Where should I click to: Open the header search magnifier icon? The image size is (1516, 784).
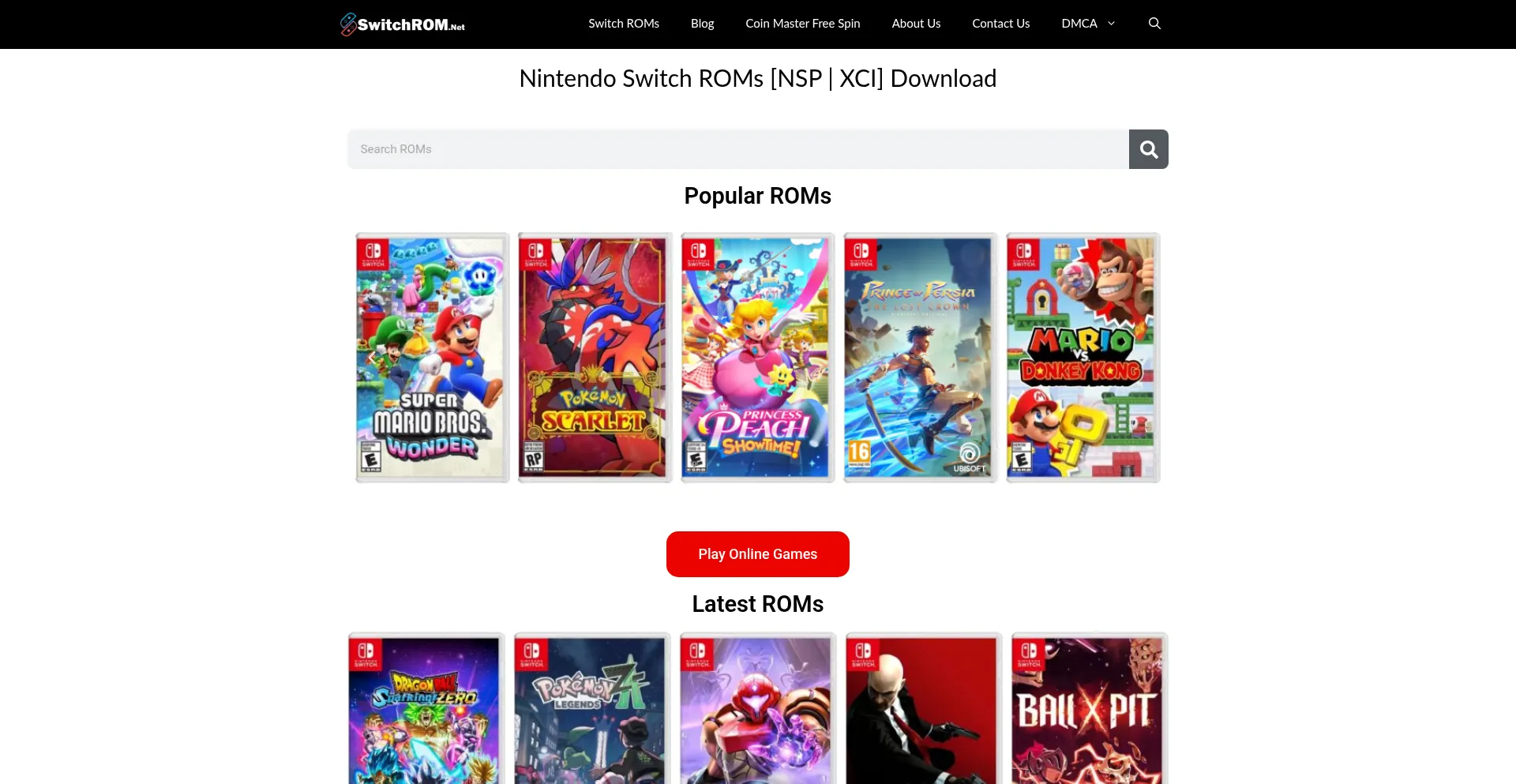pos(1154,24)
